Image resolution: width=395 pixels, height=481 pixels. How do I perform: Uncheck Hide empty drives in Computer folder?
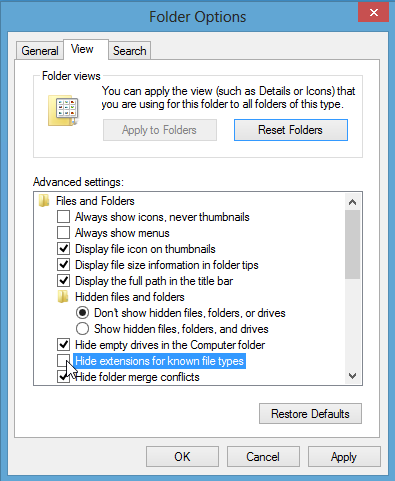point(63,345)
